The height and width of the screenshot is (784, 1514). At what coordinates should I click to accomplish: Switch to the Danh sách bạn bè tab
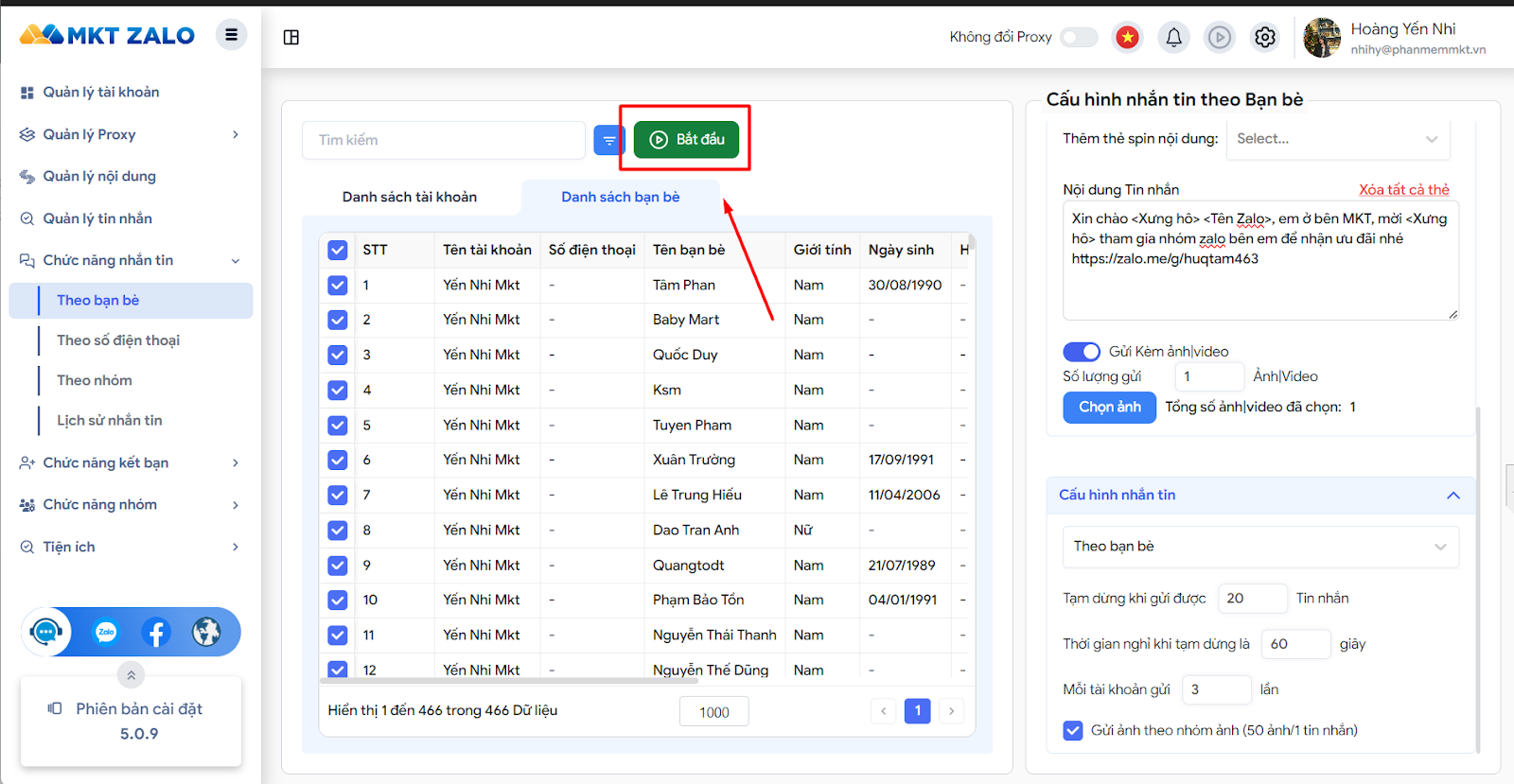[x=621, y=197]
